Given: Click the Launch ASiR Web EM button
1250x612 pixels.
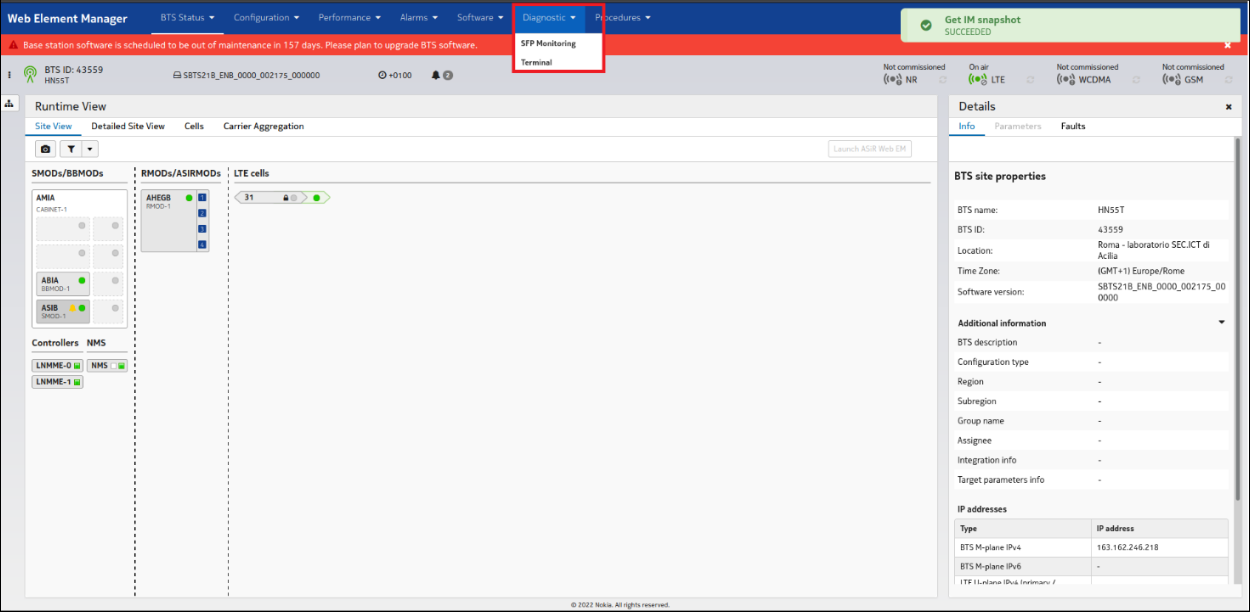Looking at the screenshot, I should 870,149.
